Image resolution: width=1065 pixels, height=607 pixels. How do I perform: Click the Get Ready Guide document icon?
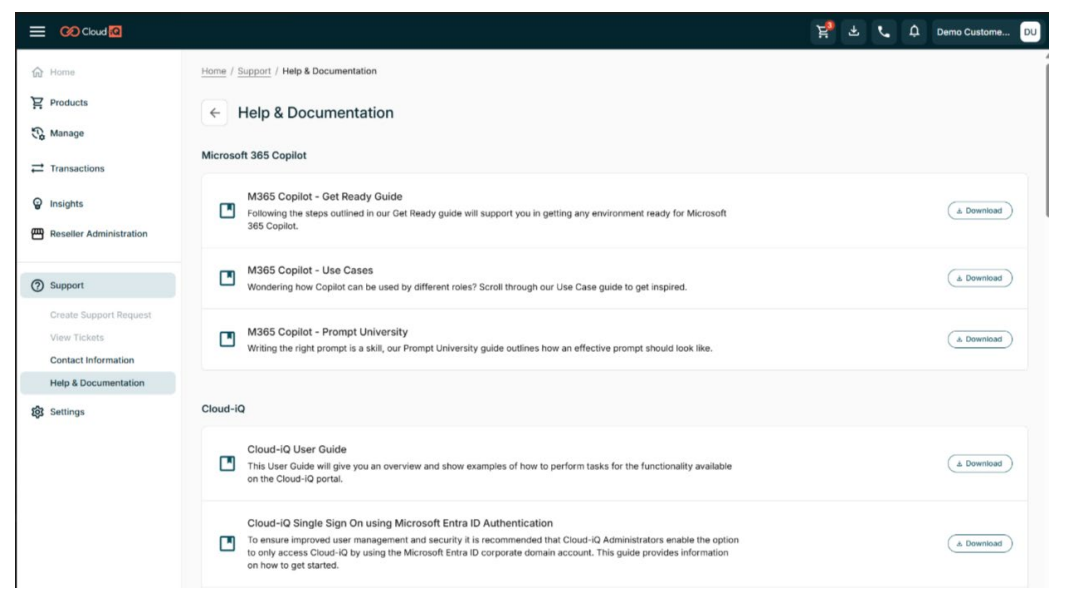(x=227, y=210)
